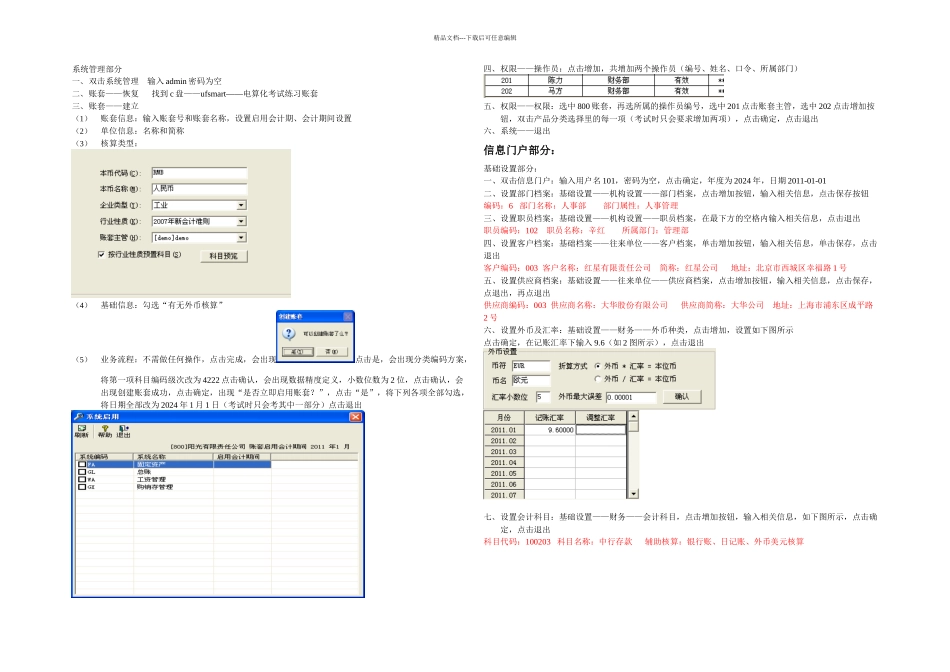The width and height of the screenshot is (950, 672).
Task: Click the scrollbar thumb in exchange rate table
Action: pyautogui.click(x=633, y=427)
